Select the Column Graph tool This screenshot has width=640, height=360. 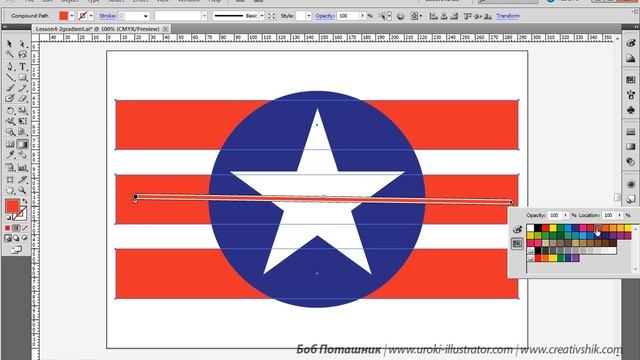(x=22, y=167)
